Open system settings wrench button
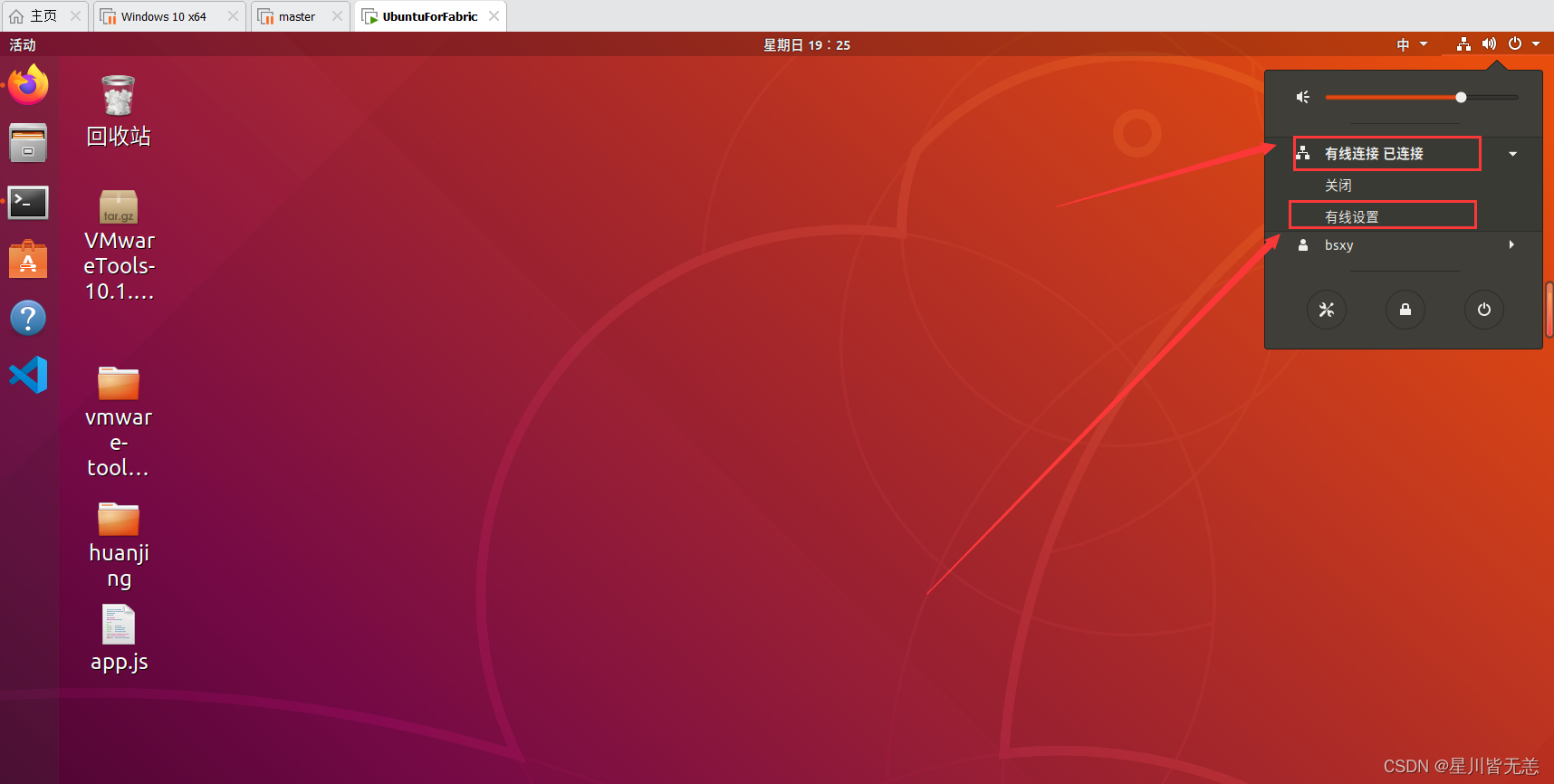 [x=1327, y=310]
